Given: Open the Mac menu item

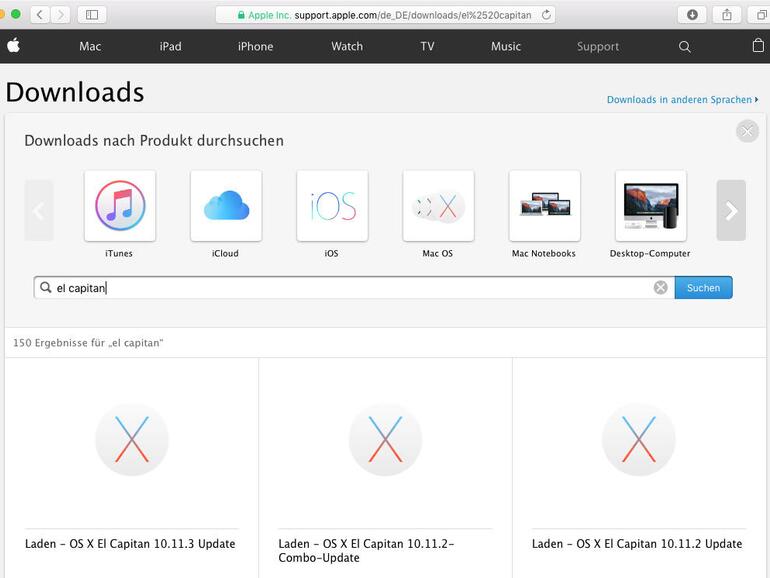Looking at the screenshot, I should 90,46.
